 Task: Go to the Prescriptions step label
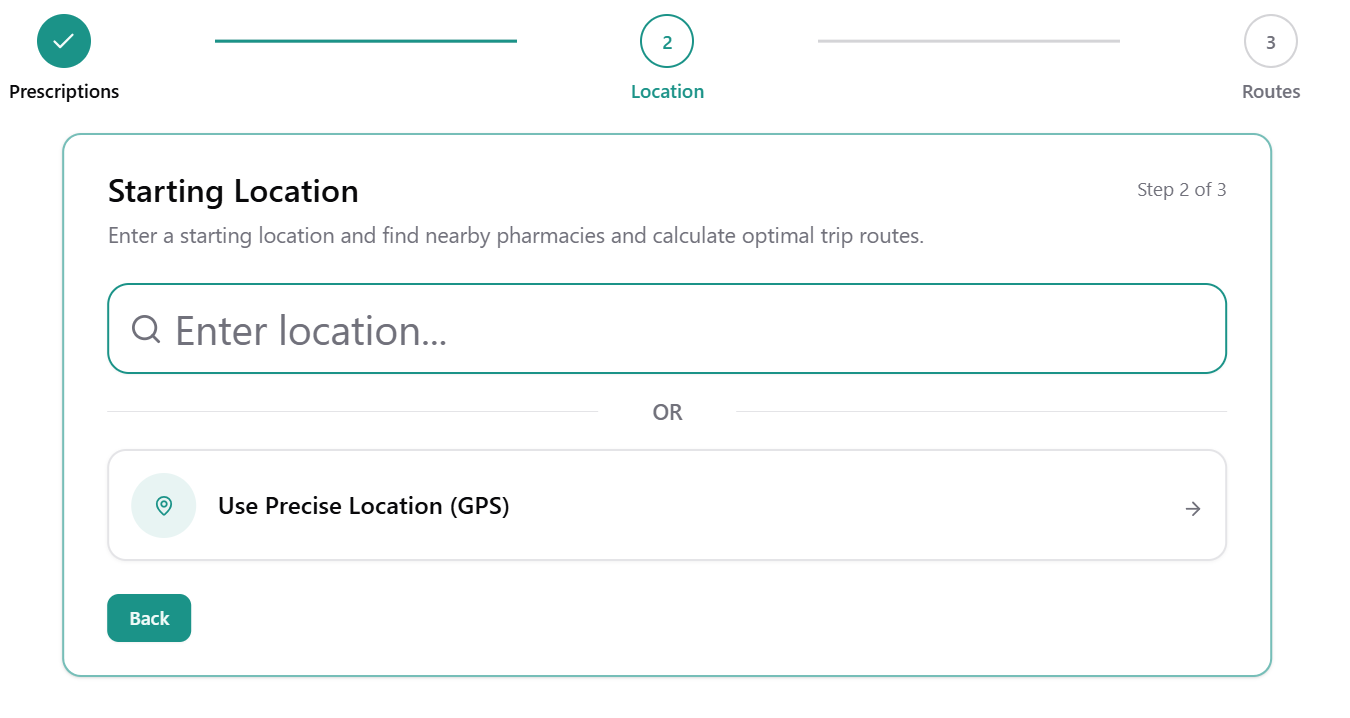pyautogui.click(x=64, y=92)
